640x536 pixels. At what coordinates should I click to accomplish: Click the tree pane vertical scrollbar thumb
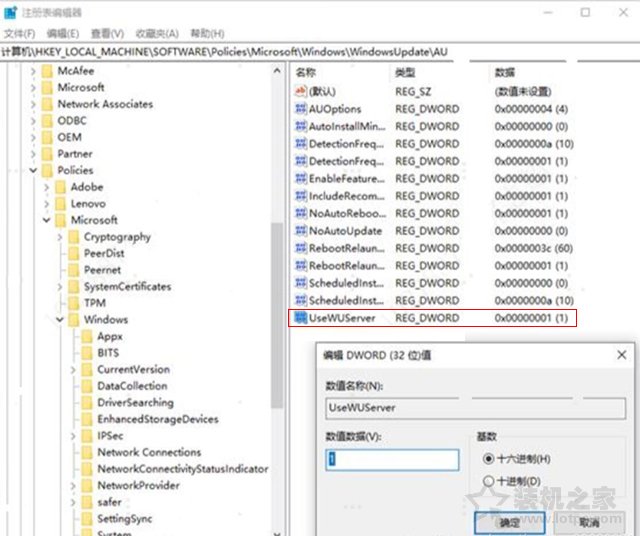(x=277, y=315)
